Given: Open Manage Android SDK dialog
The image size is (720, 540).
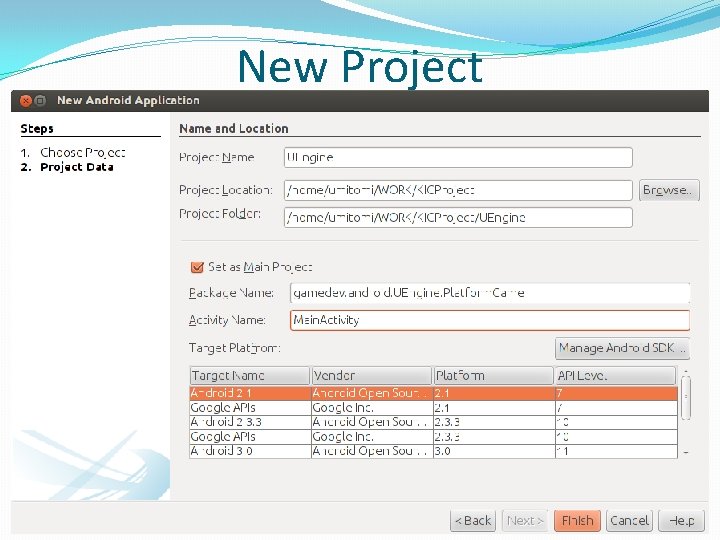Looking at the screenshot, I should [622, 348].
